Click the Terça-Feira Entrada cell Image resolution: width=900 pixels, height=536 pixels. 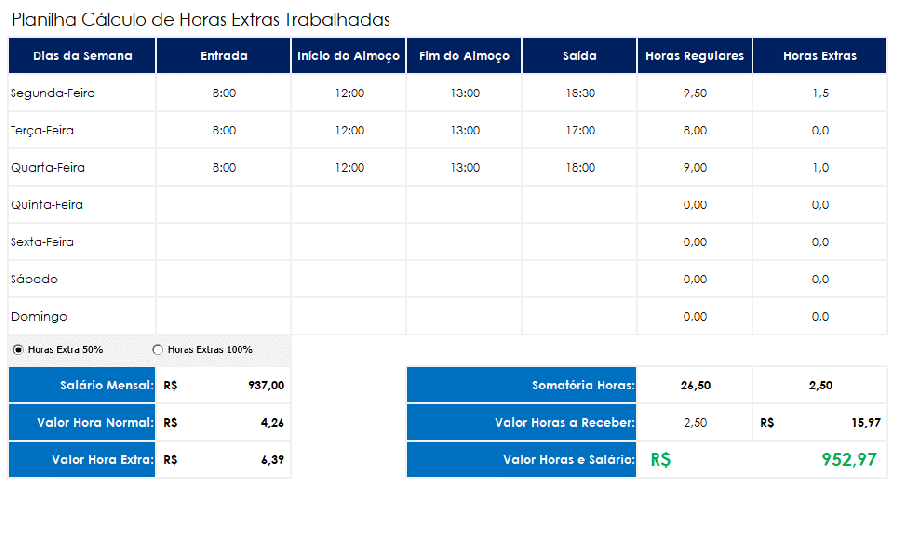pos(224,130)
